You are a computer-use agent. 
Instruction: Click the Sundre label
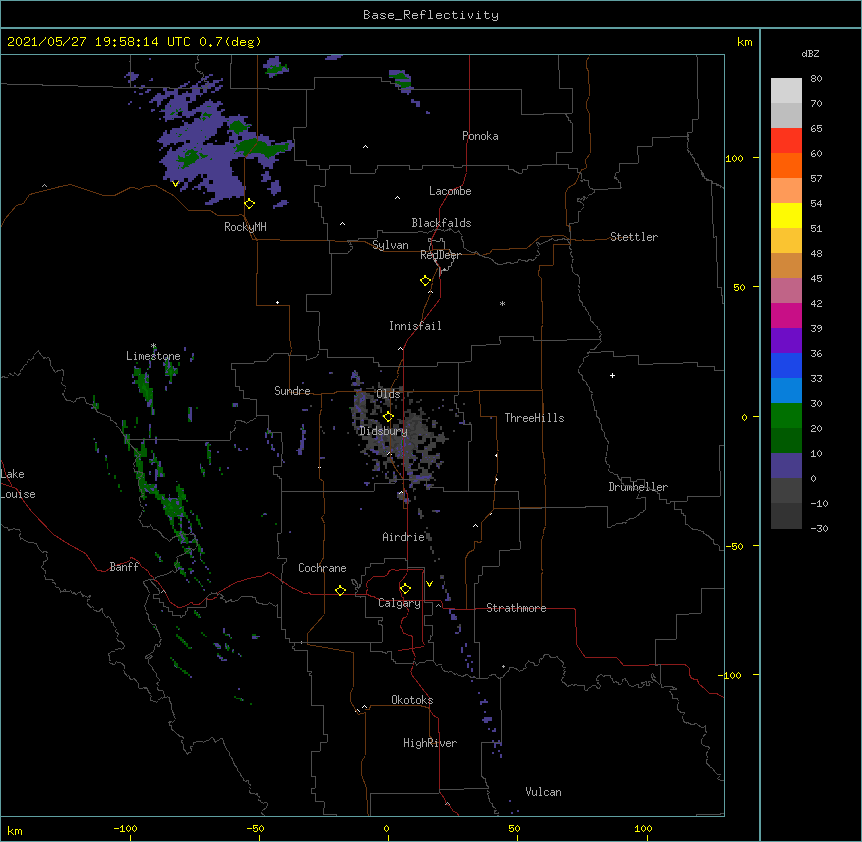(292, 391)
